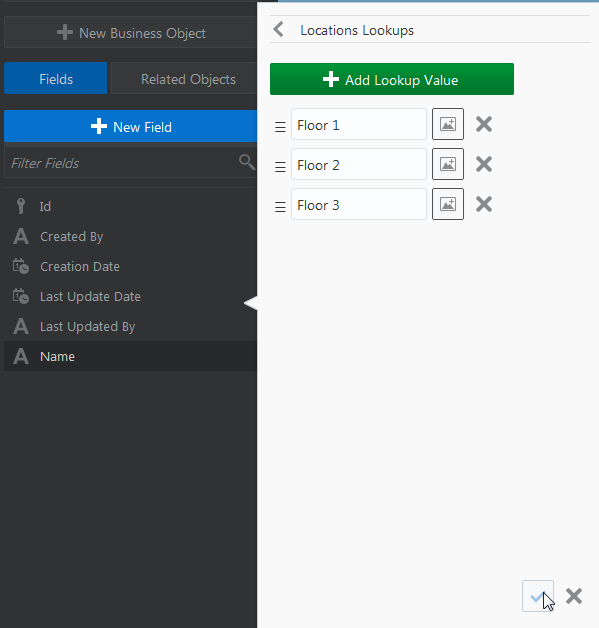Switch to the Fields tab
This screenshot has width=599, height=628.
click(56, 78)
